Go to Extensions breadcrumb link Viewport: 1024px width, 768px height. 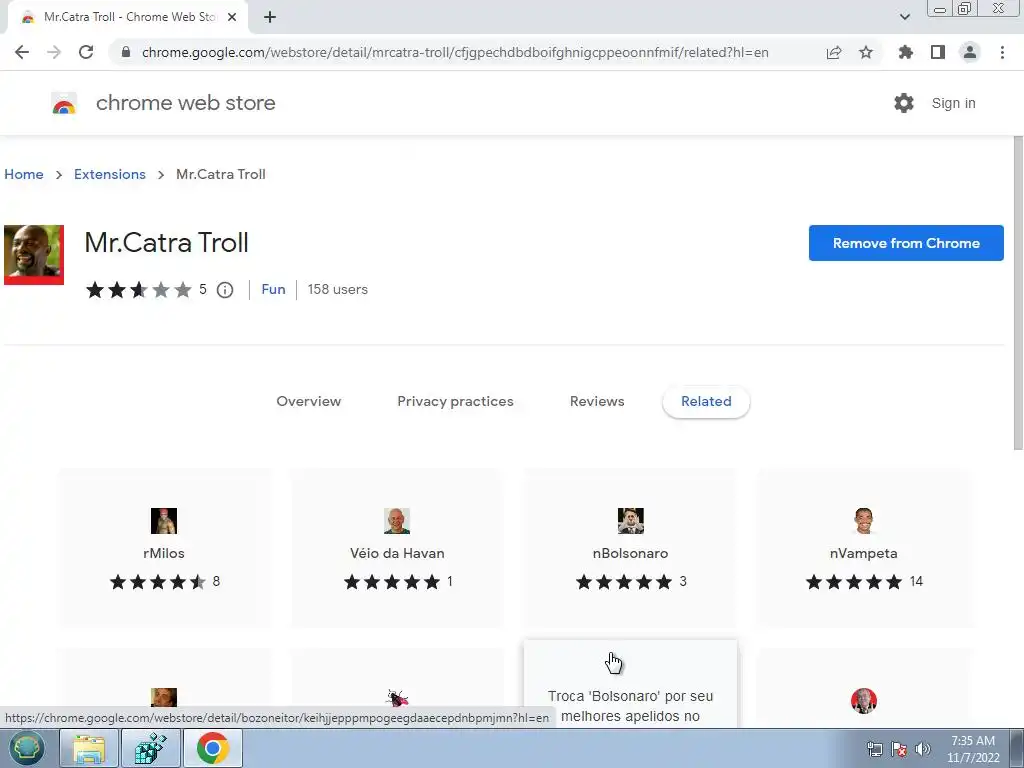point(110,174)
